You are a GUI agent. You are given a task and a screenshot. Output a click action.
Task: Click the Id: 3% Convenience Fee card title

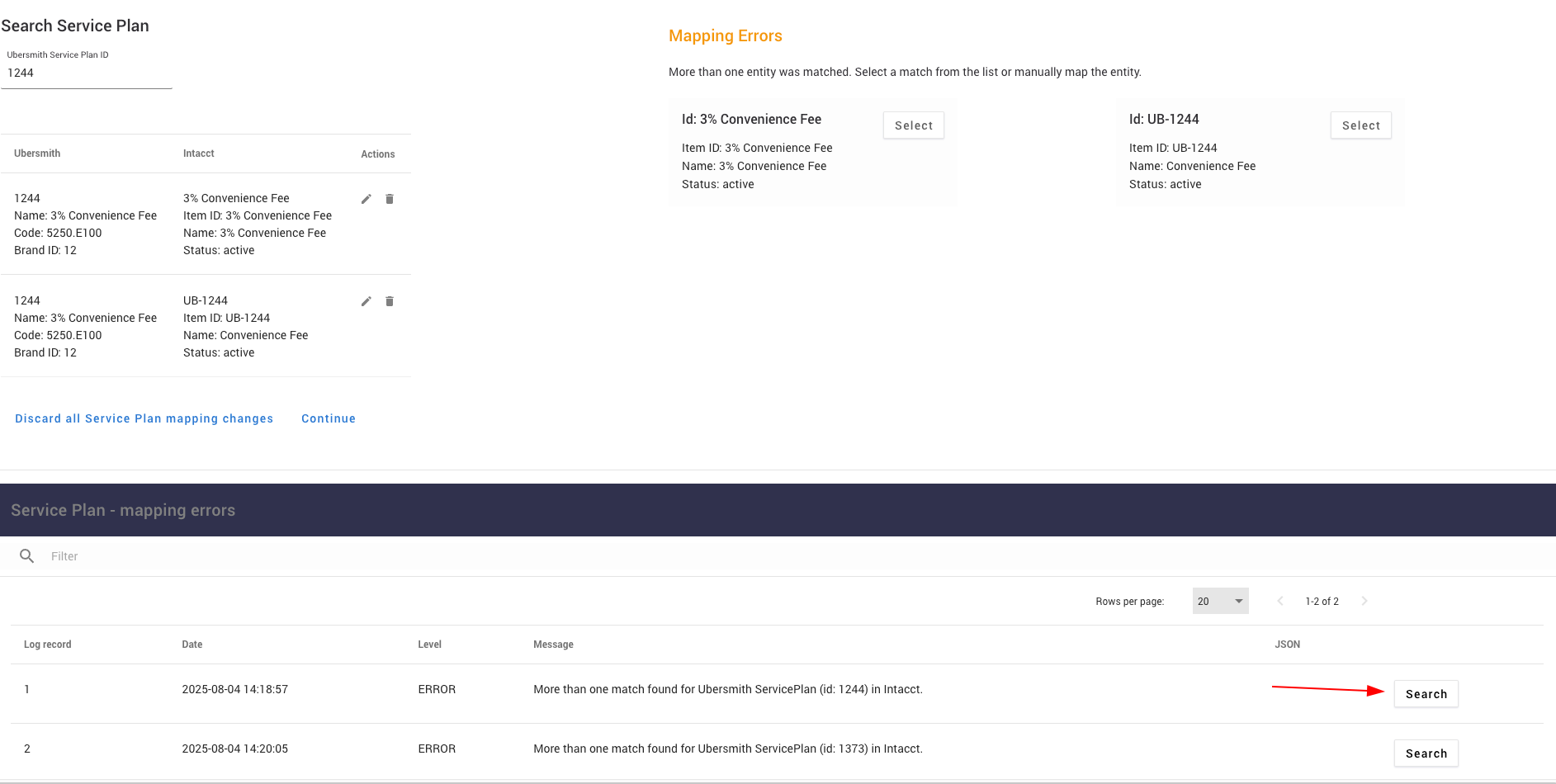click(x=751, y=119)
